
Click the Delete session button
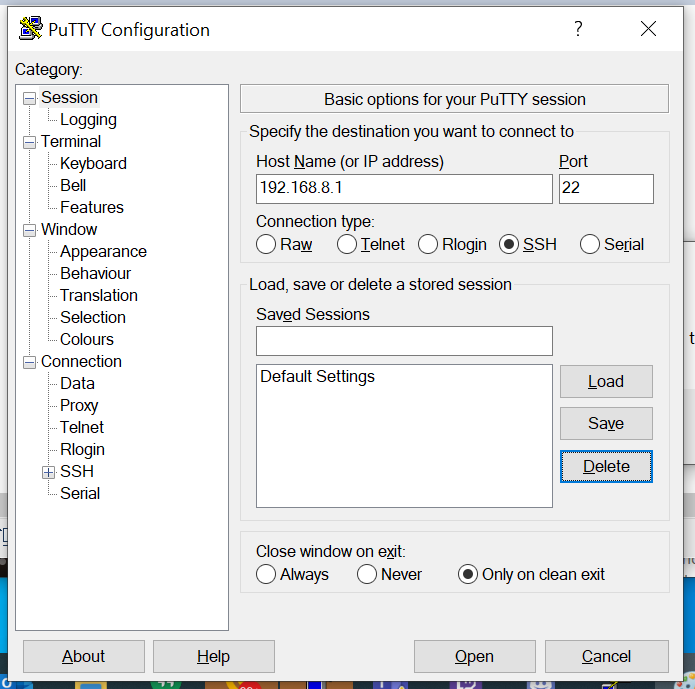606,466
